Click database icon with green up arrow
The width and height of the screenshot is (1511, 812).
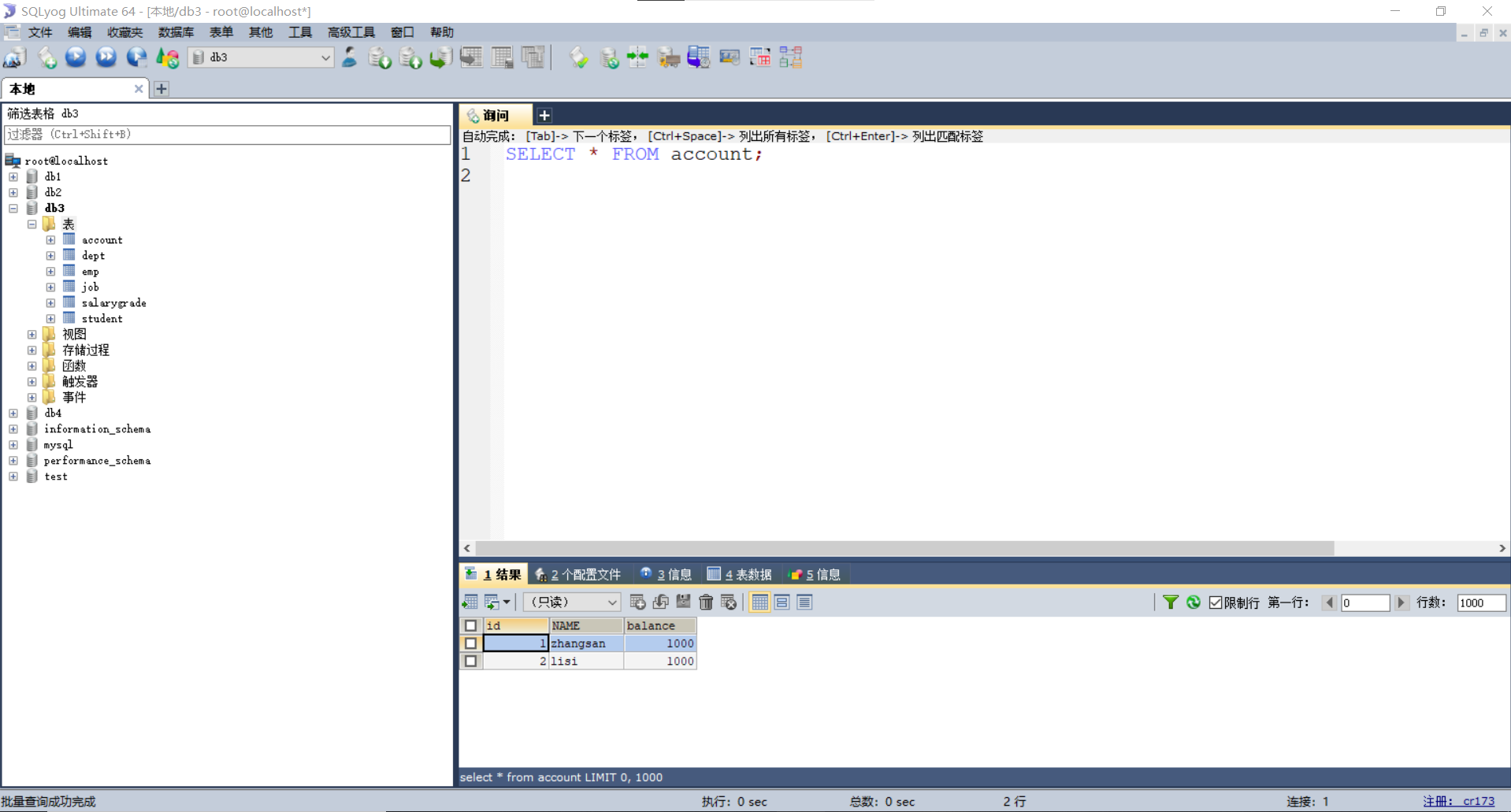coord(410,57)
